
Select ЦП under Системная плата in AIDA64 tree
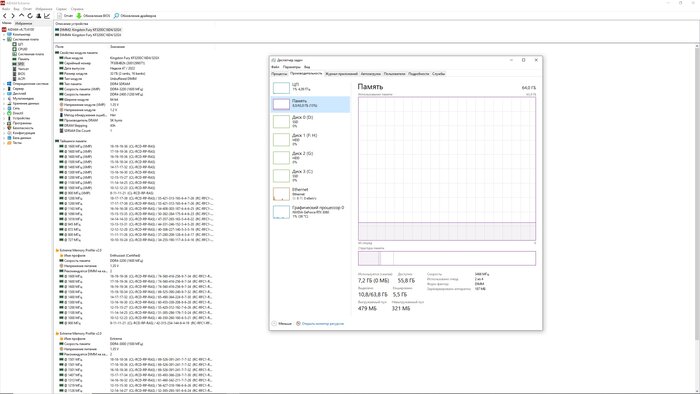[18, 44]
